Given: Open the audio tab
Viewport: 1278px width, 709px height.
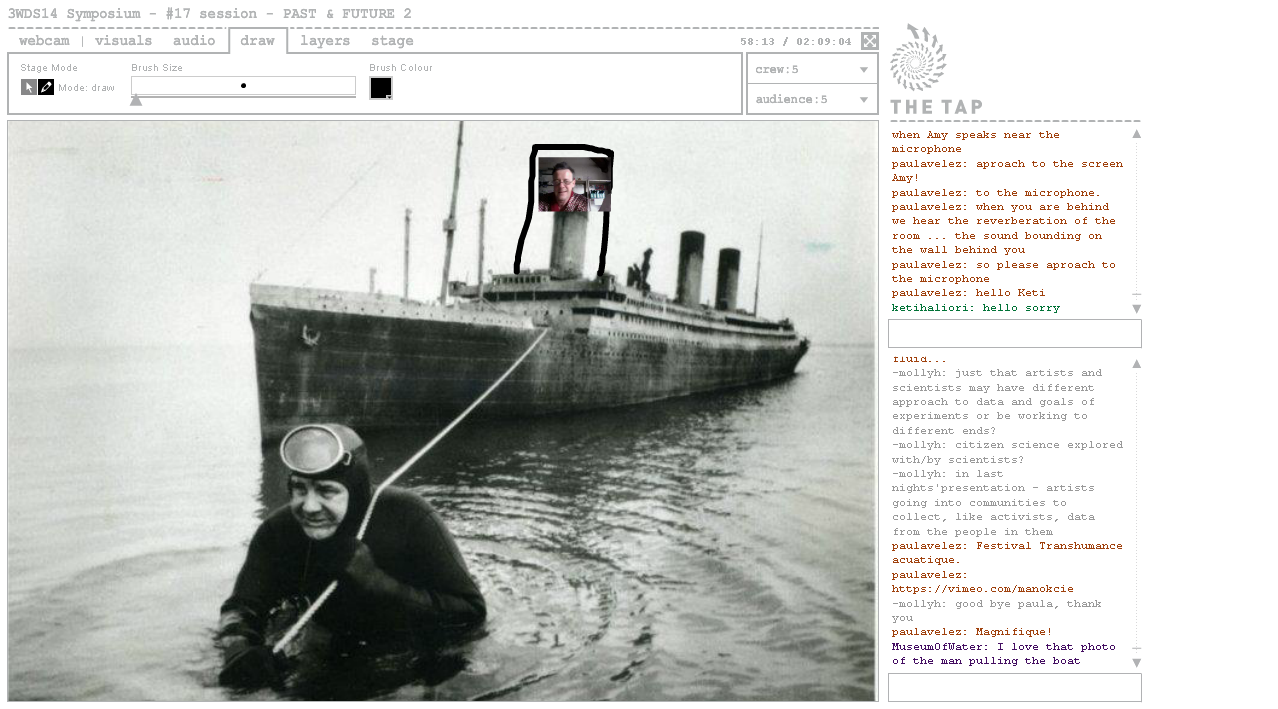Looking at the screenshot, I should coord(193,41).
